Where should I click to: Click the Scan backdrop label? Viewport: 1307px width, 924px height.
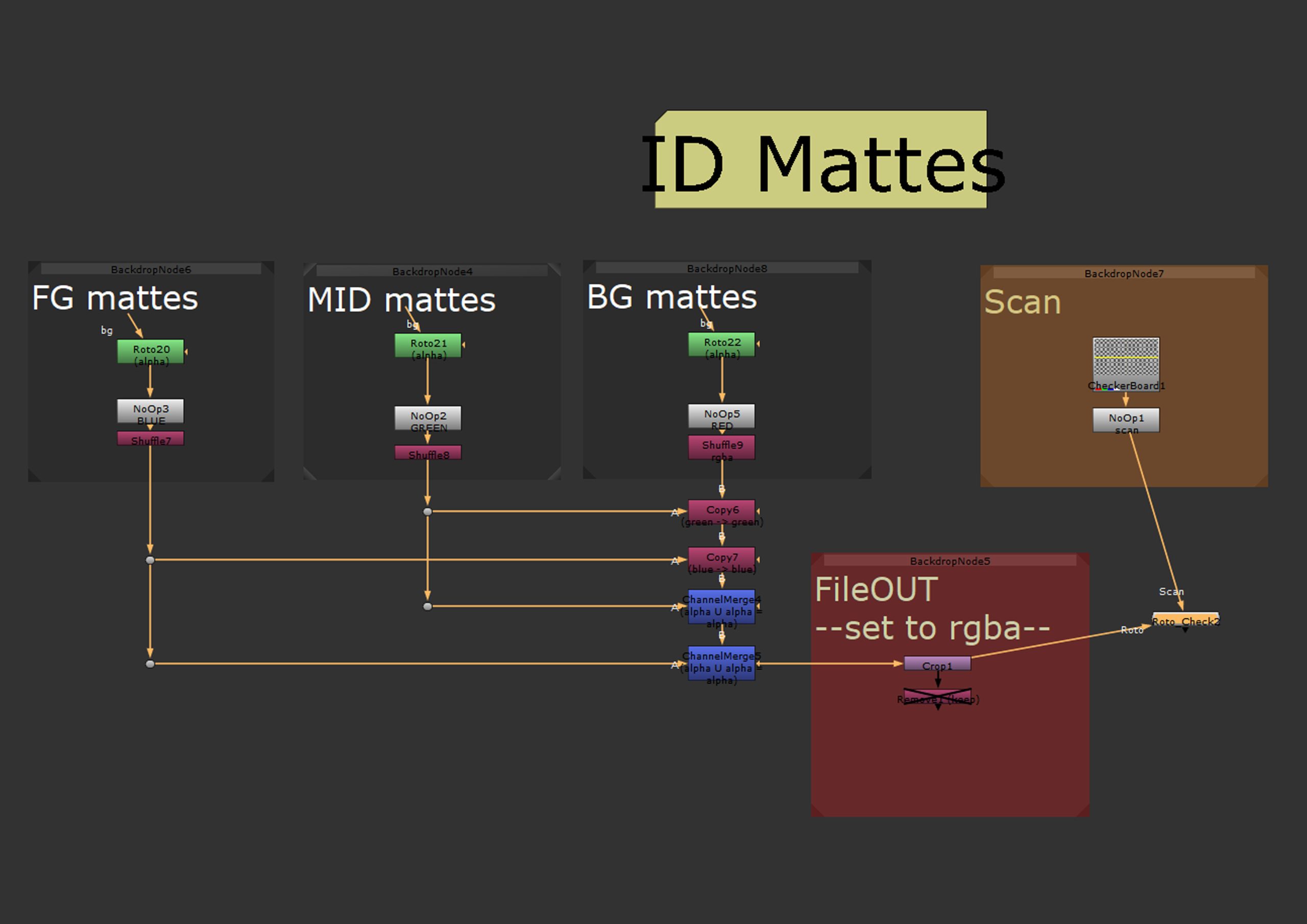1023,302
